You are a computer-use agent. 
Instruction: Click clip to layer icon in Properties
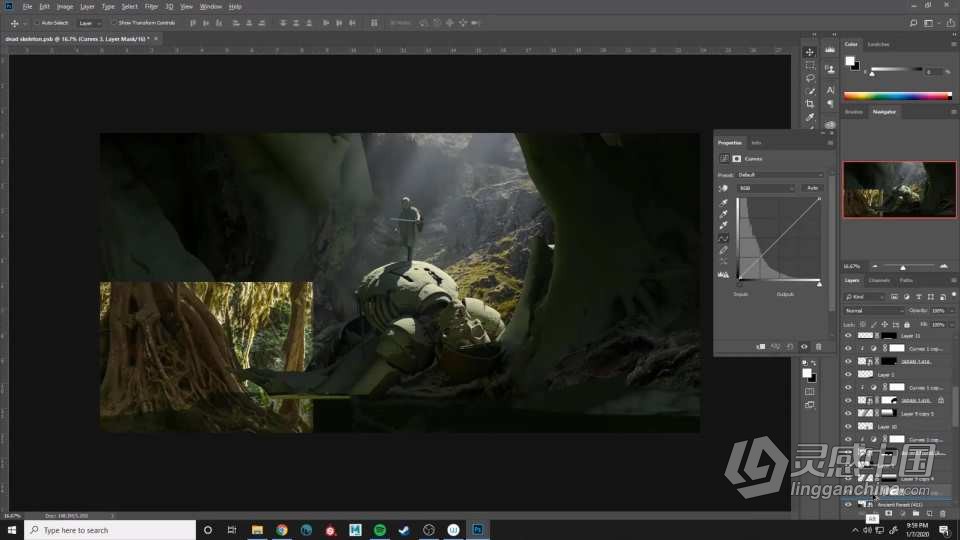coord(761,347)
